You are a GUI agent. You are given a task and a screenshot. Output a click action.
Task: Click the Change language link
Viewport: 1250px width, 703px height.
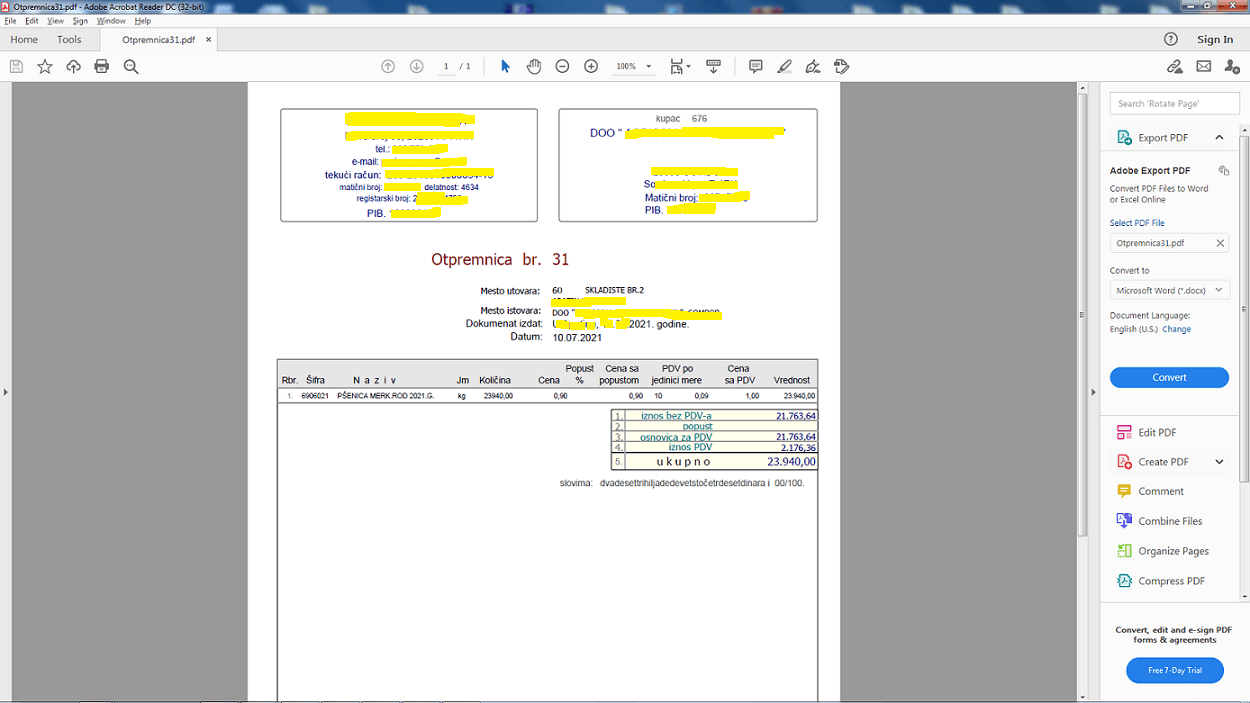pos(1177,329)
